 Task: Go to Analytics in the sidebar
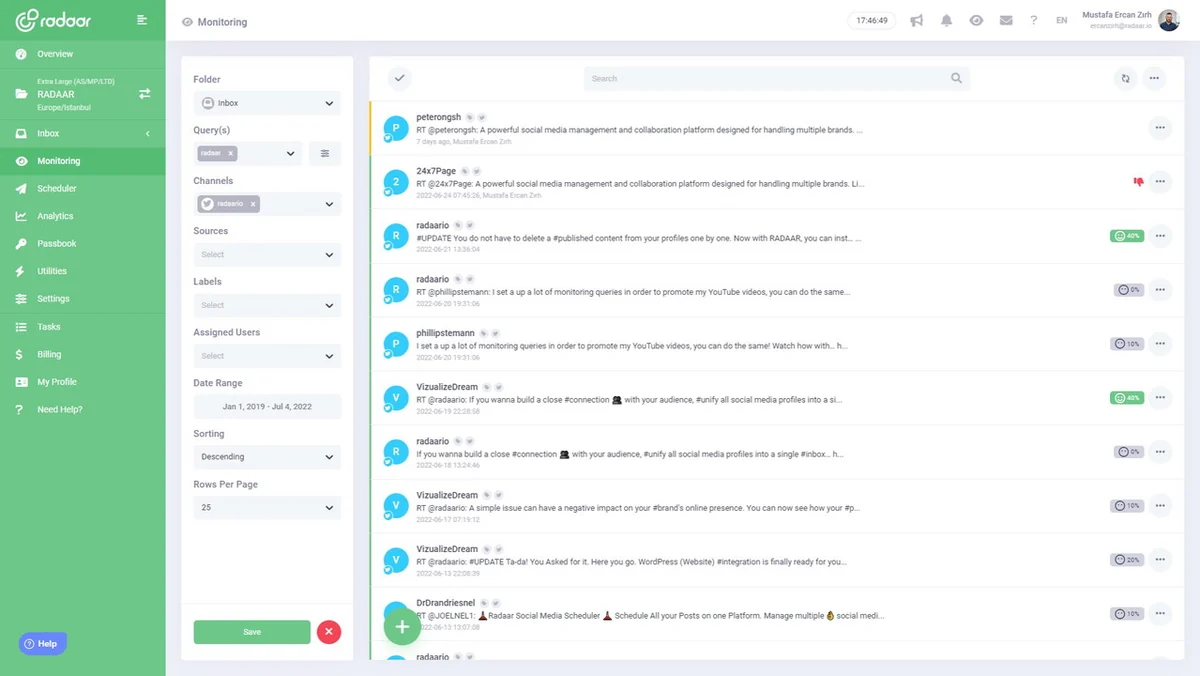[55, 216]
